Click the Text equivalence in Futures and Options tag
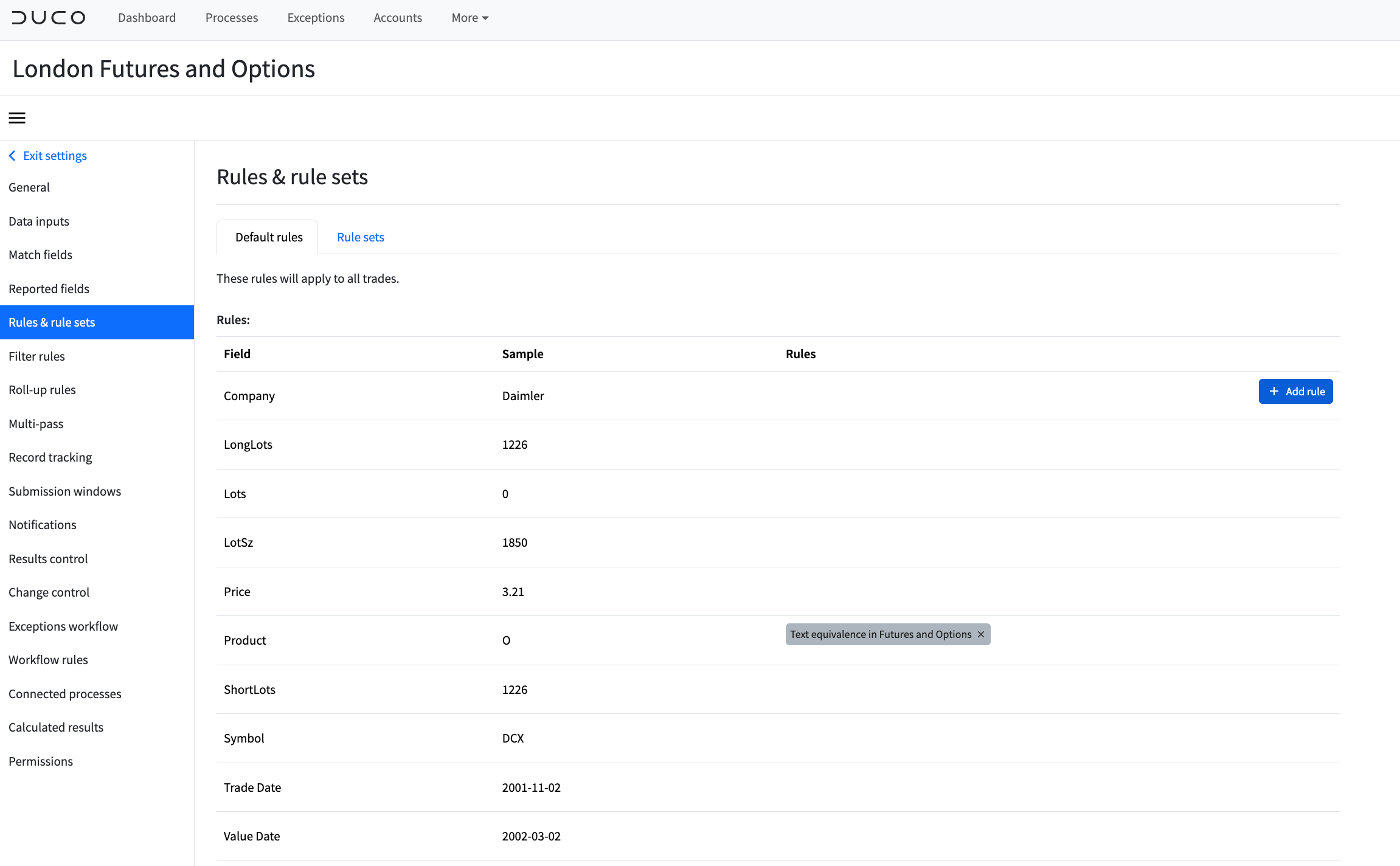 click(881, 634)
